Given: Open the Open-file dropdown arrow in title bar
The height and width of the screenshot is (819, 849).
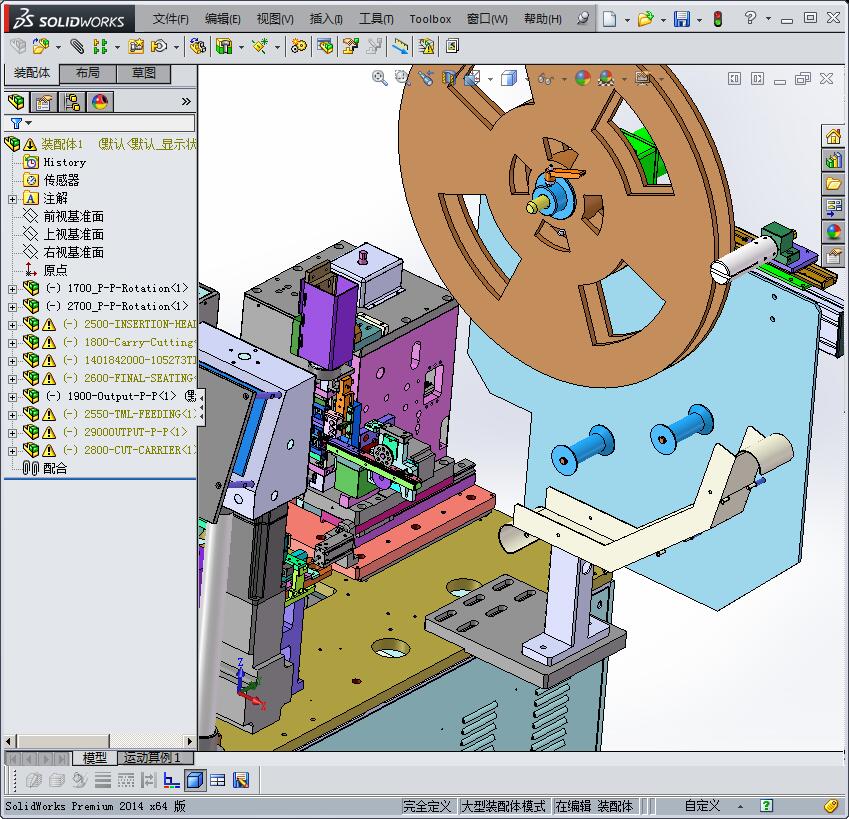Looking at the screenshot, I should click(663, 20).
